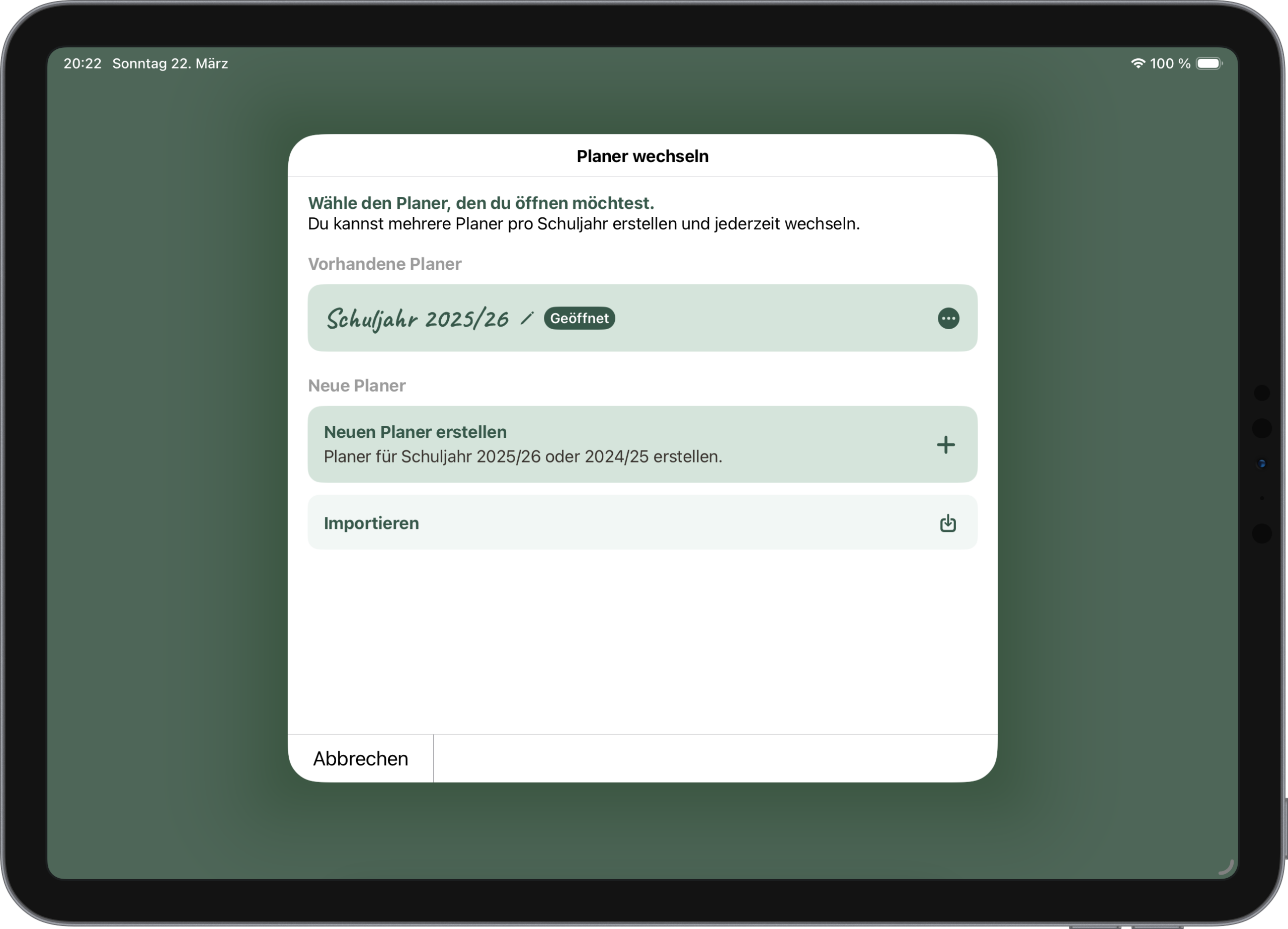The image size is (1288, 929).
Task: Click the pencil icon beside Schuljahr 2025/26
Action: tap(526, 318)
